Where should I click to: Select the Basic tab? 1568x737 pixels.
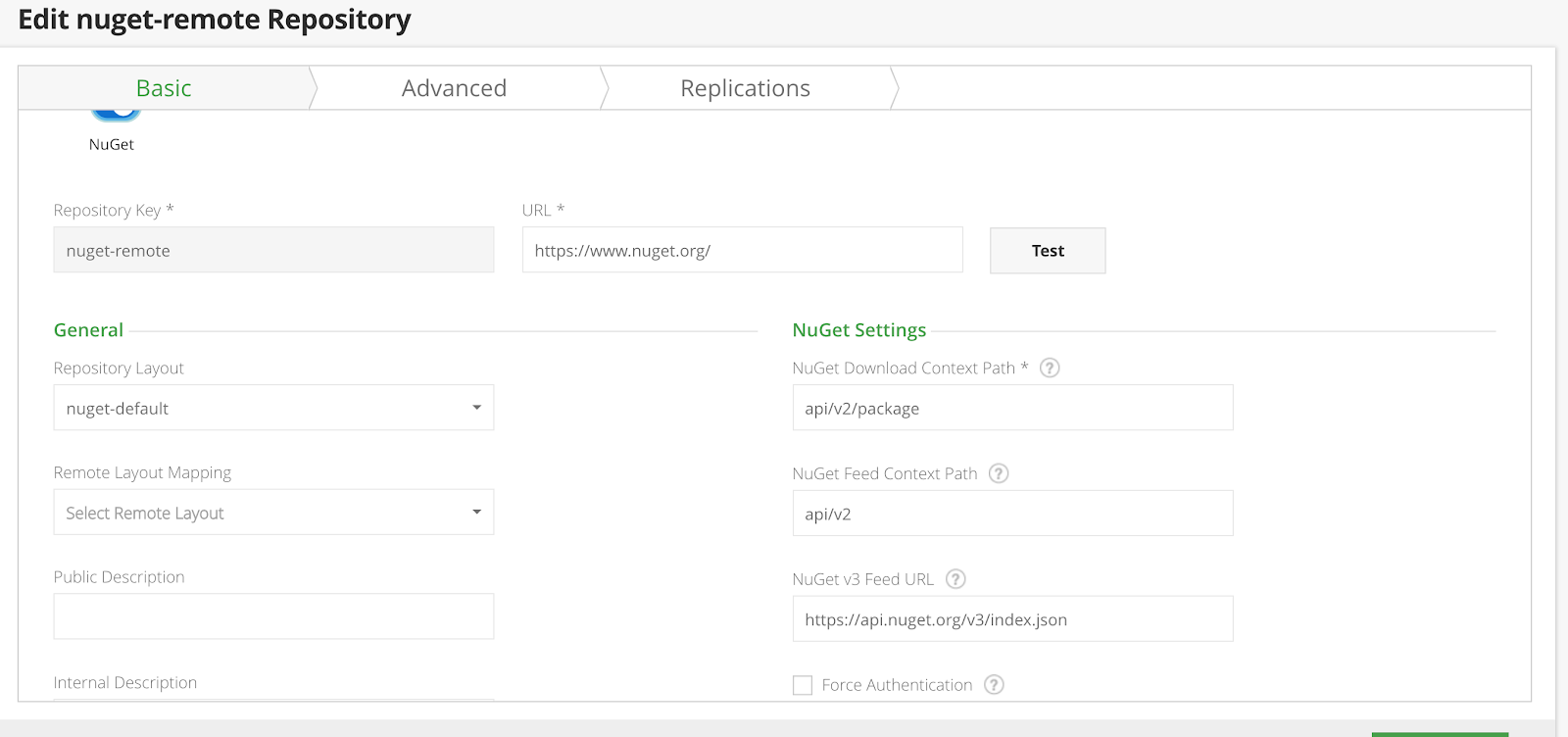coord(164,88)
